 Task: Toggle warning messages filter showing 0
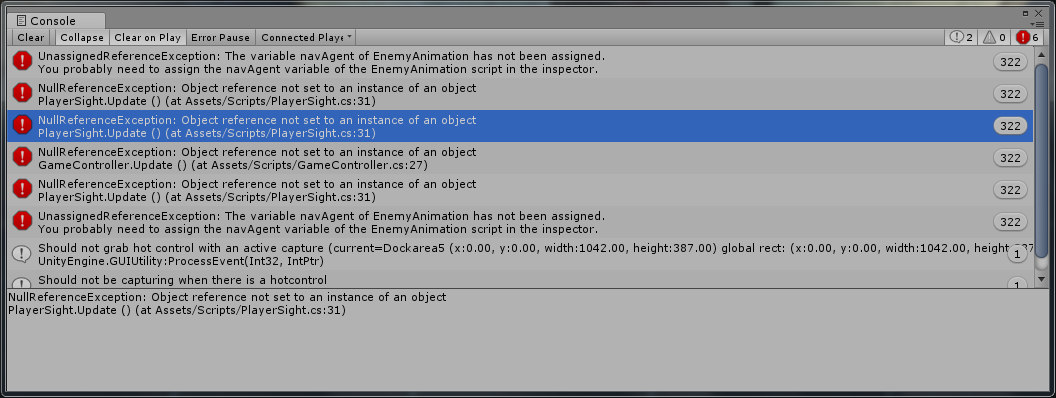994,38
